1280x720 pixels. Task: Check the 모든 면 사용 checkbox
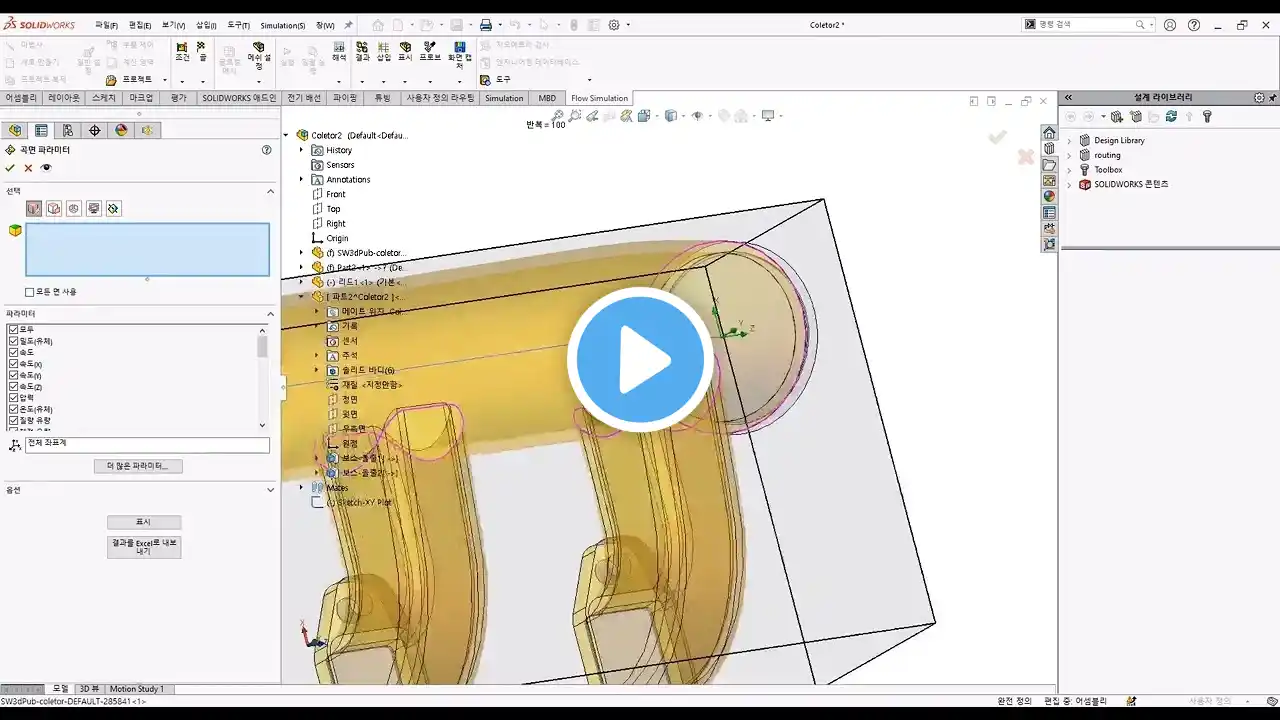pos(29,292)
